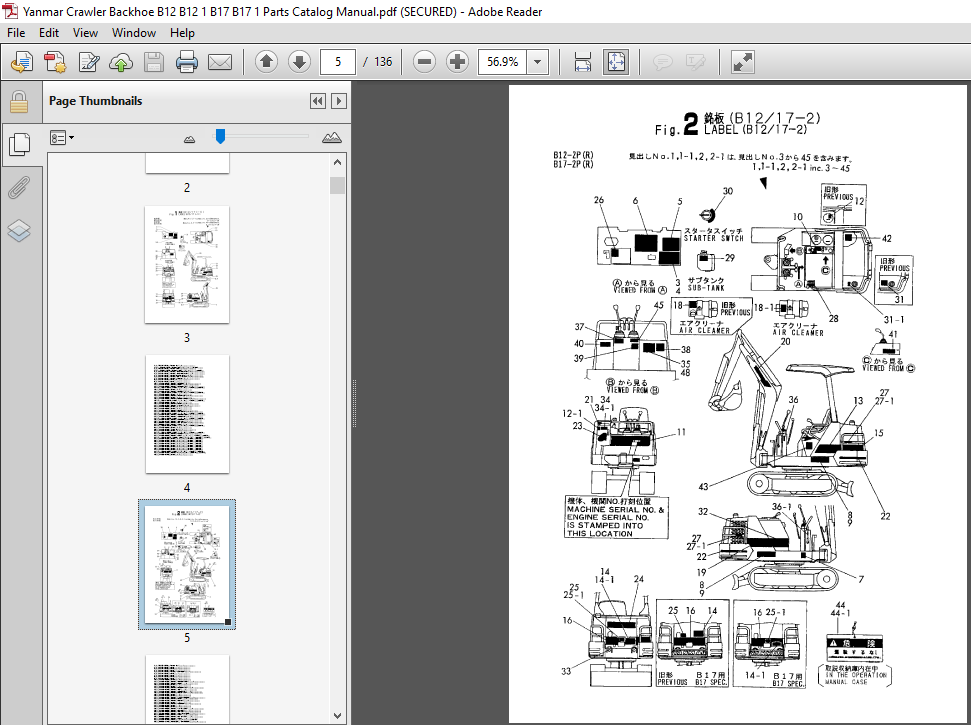Click the MACHINE SERIAL NO. note box
971x725 pixels.
coord(617,517)
